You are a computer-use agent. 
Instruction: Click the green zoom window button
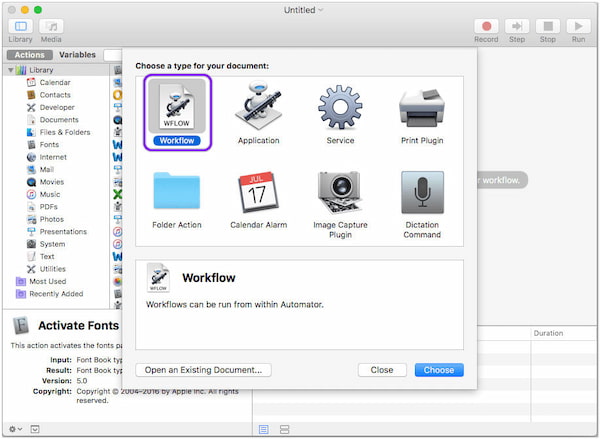pos(38,10)
